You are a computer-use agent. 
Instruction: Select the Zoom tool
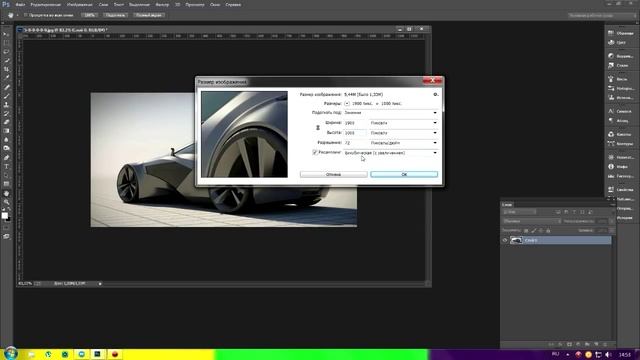click(6, 202)
